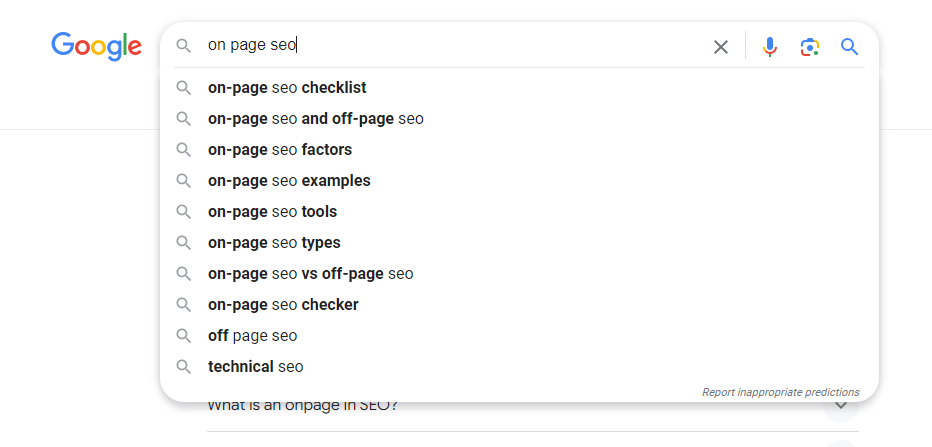Screen dimensions: 932x447
Task: Click the blue search magnifier button
Action: pyautogui.click(x=849, y=46)
